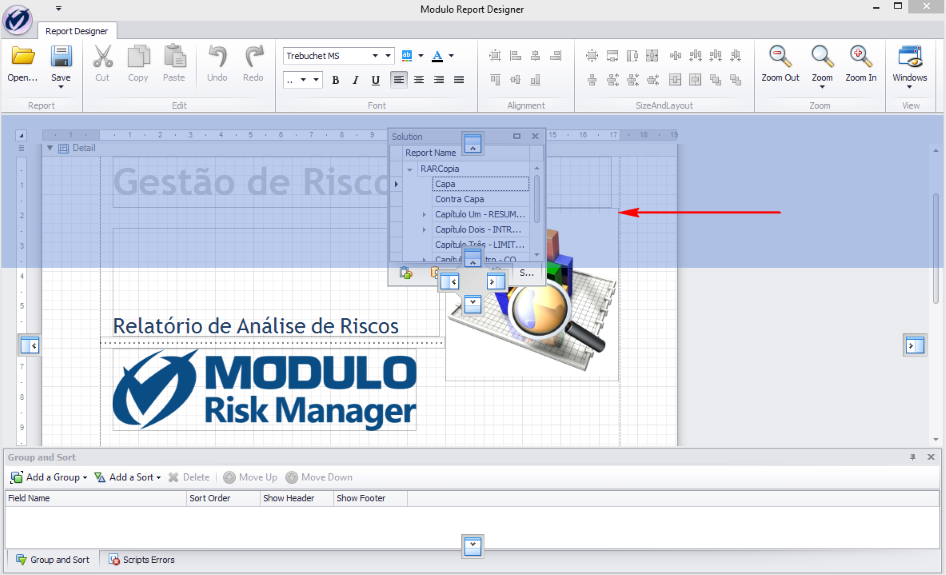Click the font highlight color swatch

pyautogui.click(x=407, y=56)
